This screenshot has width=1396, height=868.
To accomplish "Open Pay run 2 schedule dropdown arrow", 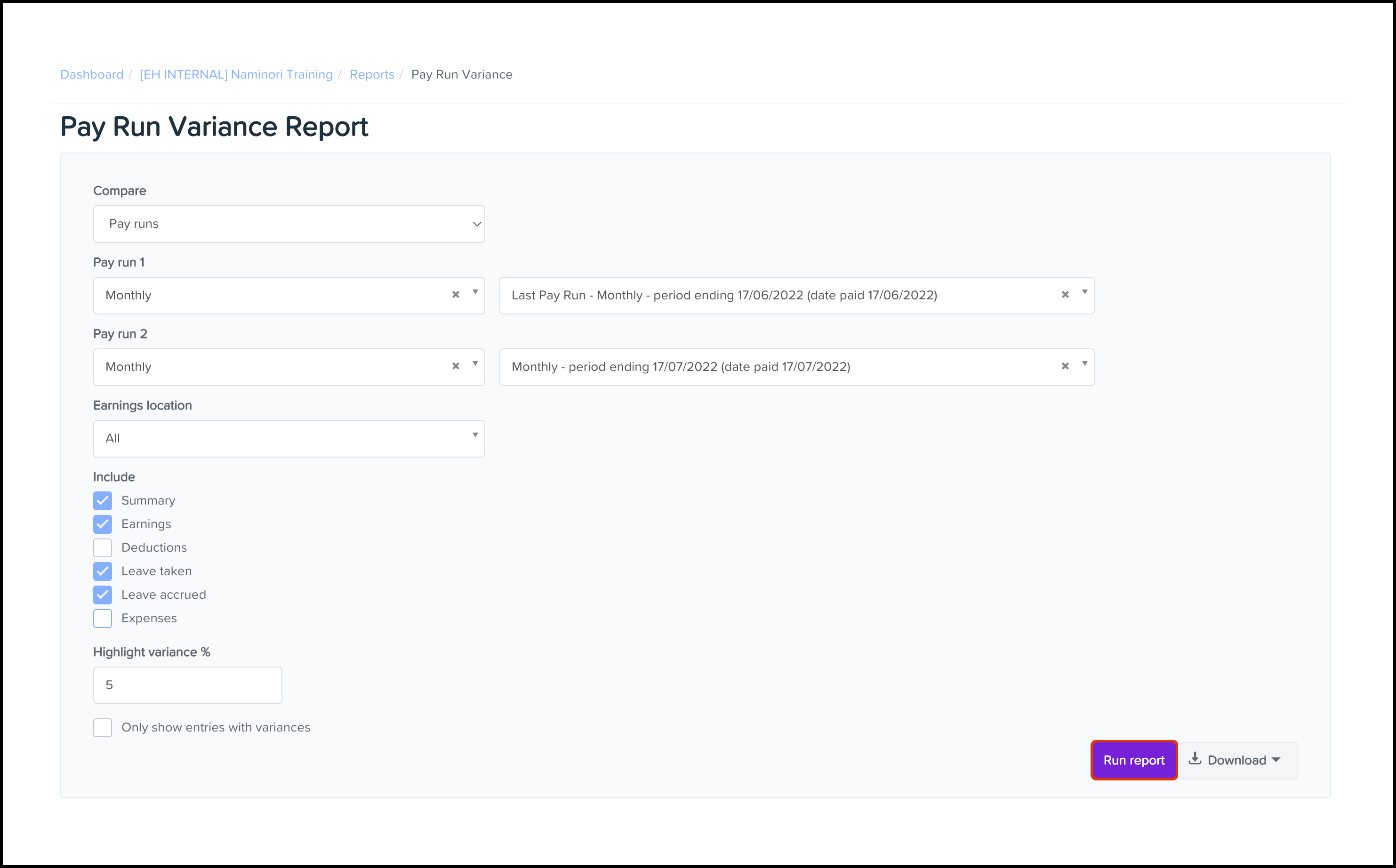I will [475, 364].
